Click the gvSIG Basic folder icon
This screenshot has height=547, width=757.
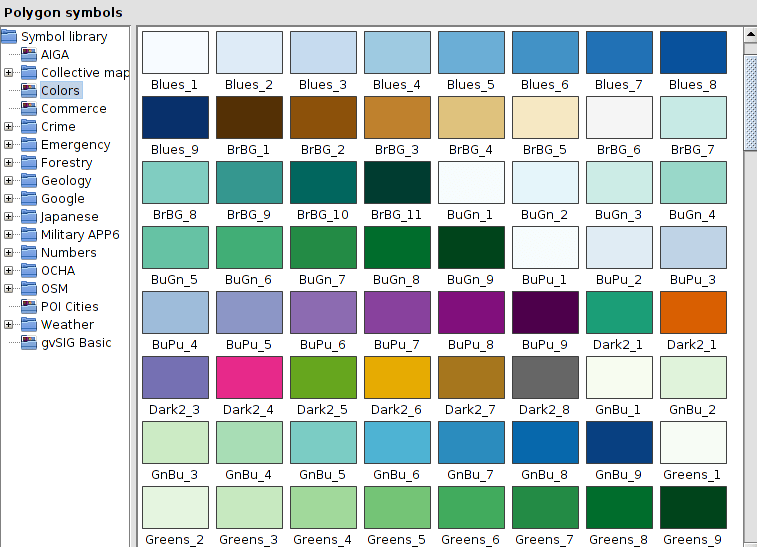pyautogui.click(x=29, y=343)
